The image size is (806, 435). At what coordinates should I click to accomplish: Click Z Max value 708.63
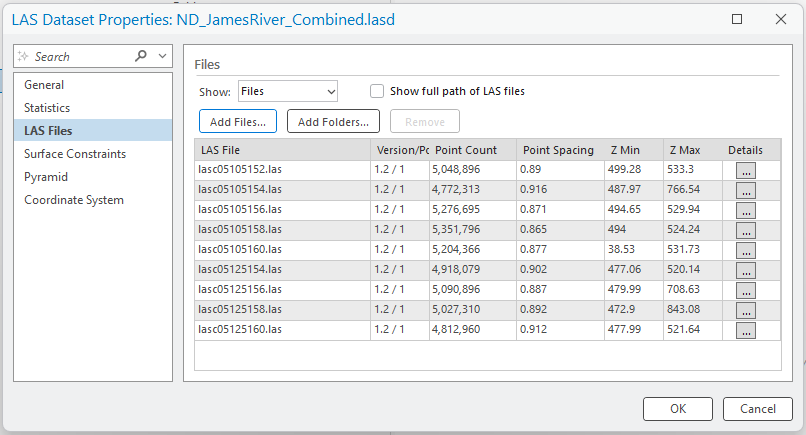[x=684, y=289]
